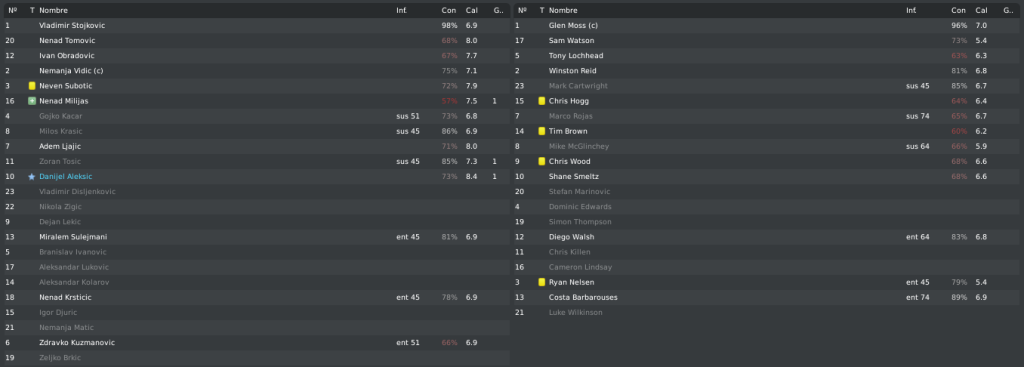1024x367 pixels.
Task: Click Chris Wood's yellow card icon
Action: 541,161
